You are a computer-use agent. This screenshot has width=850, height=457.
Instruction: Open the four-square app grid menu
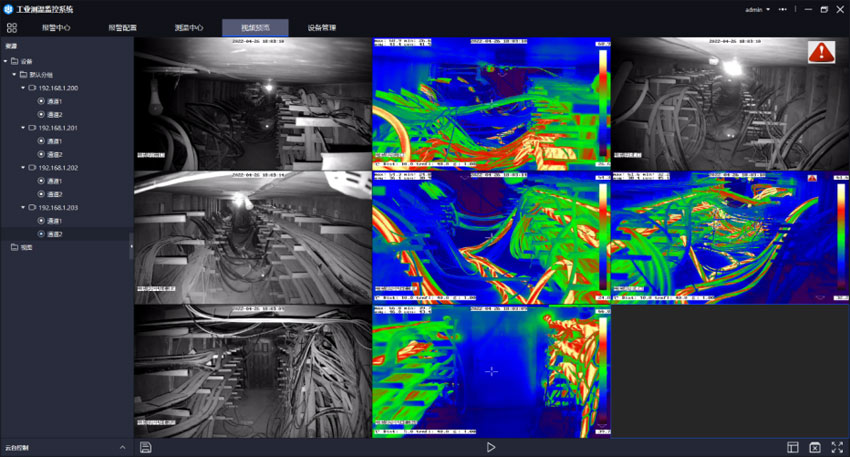[12, 27]
